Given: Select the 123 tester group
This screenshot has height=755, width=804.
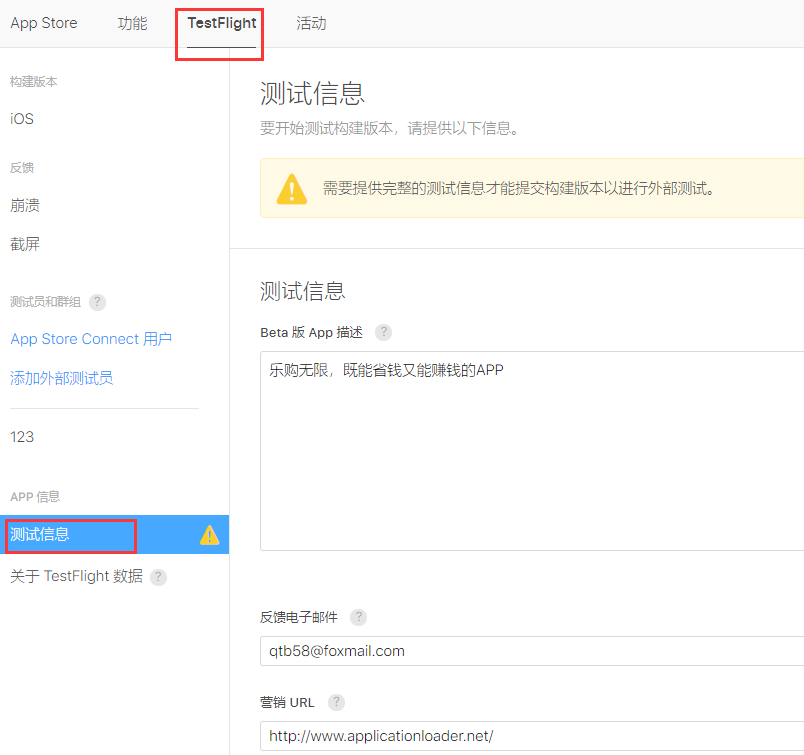Looking at the screenshot, I should (x=22, y=436).
